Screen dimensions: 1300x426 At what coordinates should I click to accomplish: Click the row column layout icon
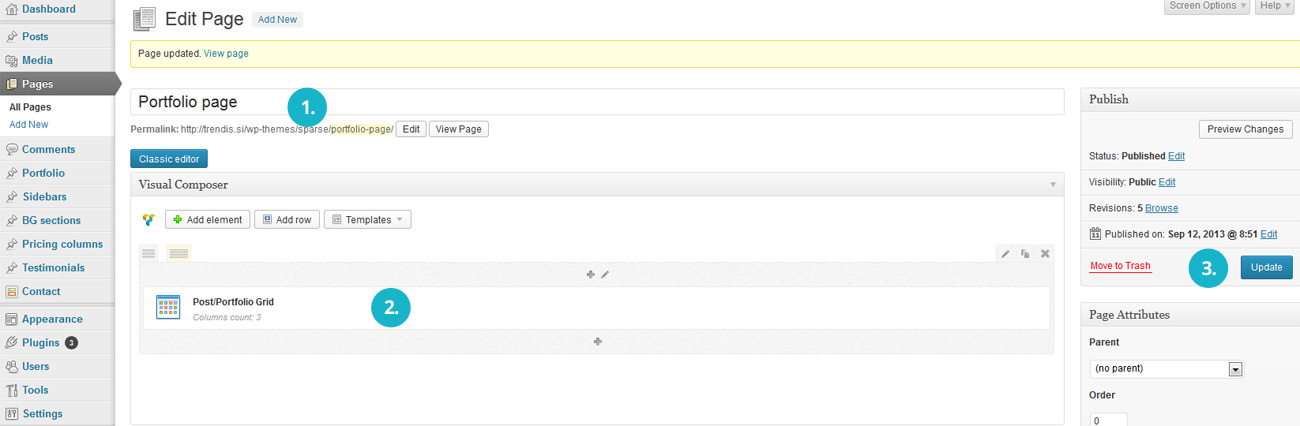179,253
